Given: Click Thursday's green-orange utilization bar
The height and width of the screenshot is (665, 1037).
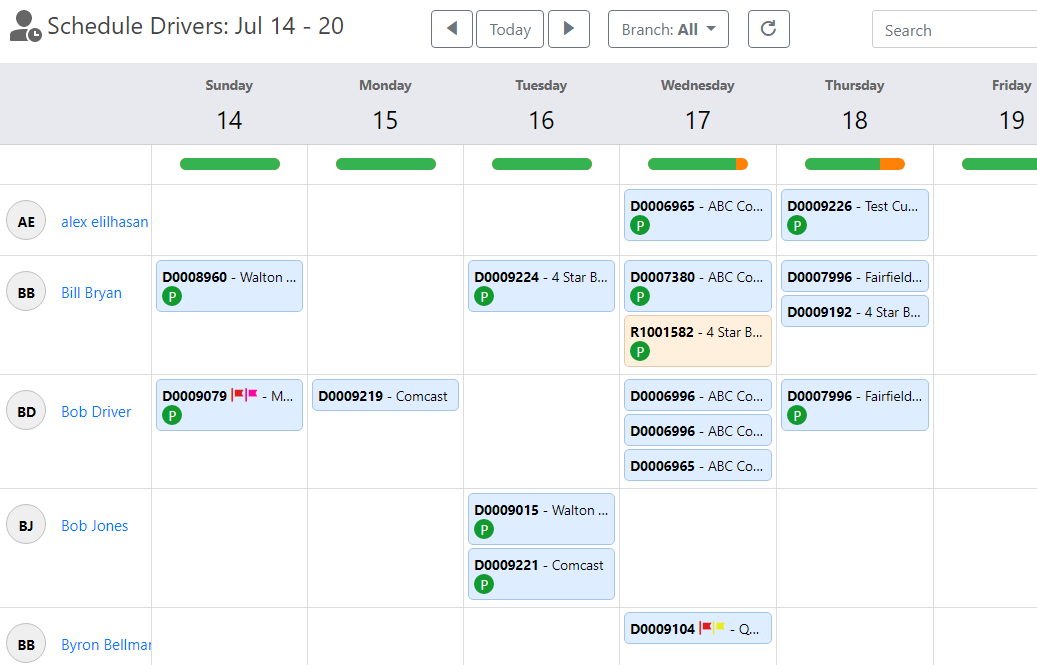Looking at the screenshot, I should coord(854,164).
